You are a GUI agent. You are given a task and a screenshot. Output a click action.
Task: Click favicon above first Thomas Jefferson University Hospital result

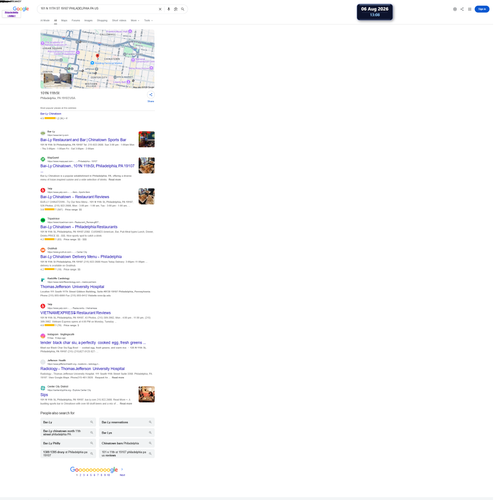(x=43, y=280)
